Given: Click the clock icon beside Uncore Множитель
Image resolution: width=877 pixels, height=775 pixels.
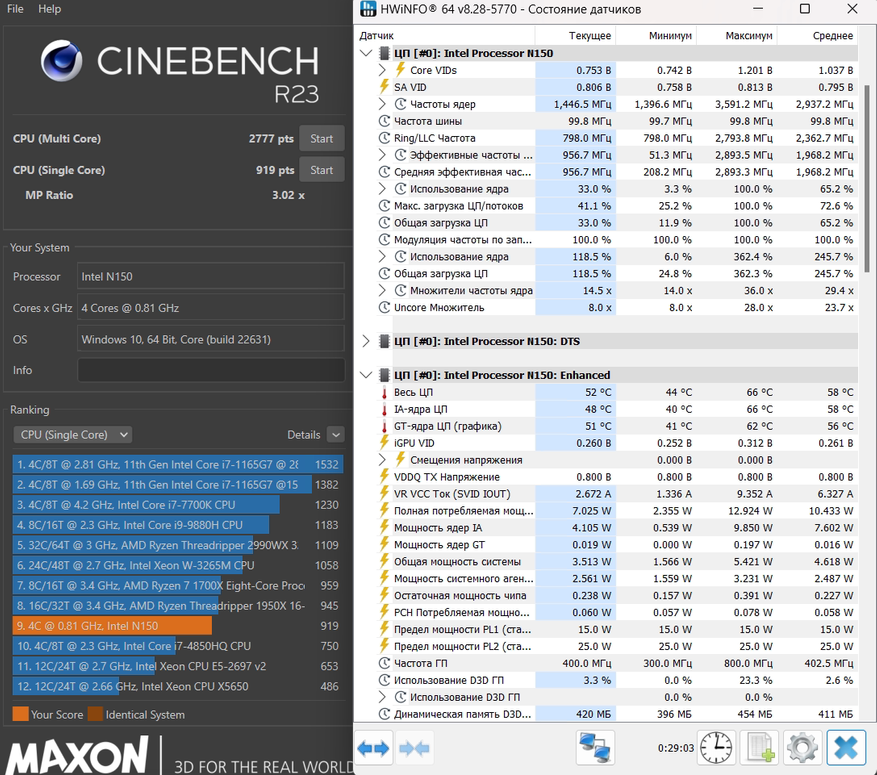Looking at the screenshot, I should point(384,307).
